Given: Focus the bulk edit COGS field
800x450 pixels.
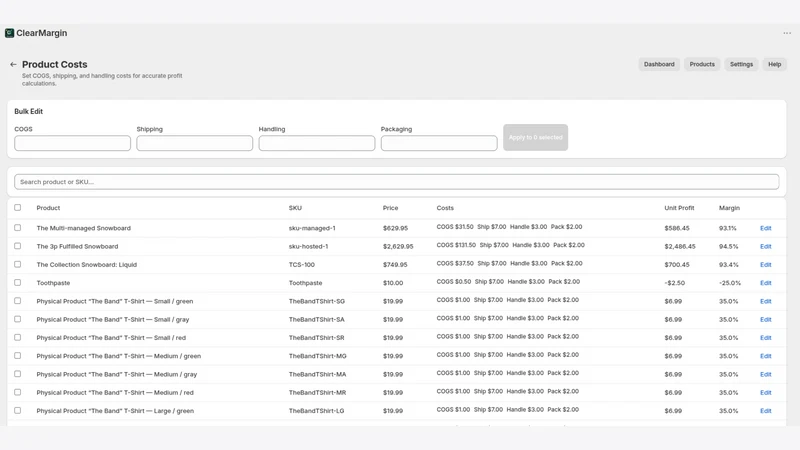Looking at the screenshot, I should coord(72,143).
